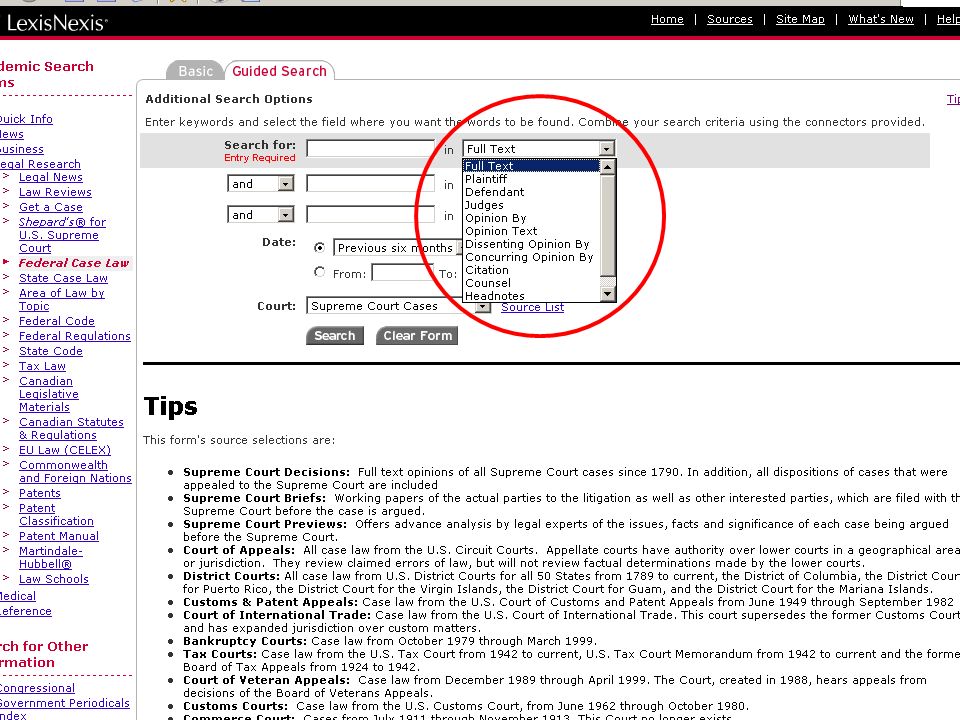Choose Judges in the dropdown list
The width and height of the screenshot is (960, 720).
[531, 205]
